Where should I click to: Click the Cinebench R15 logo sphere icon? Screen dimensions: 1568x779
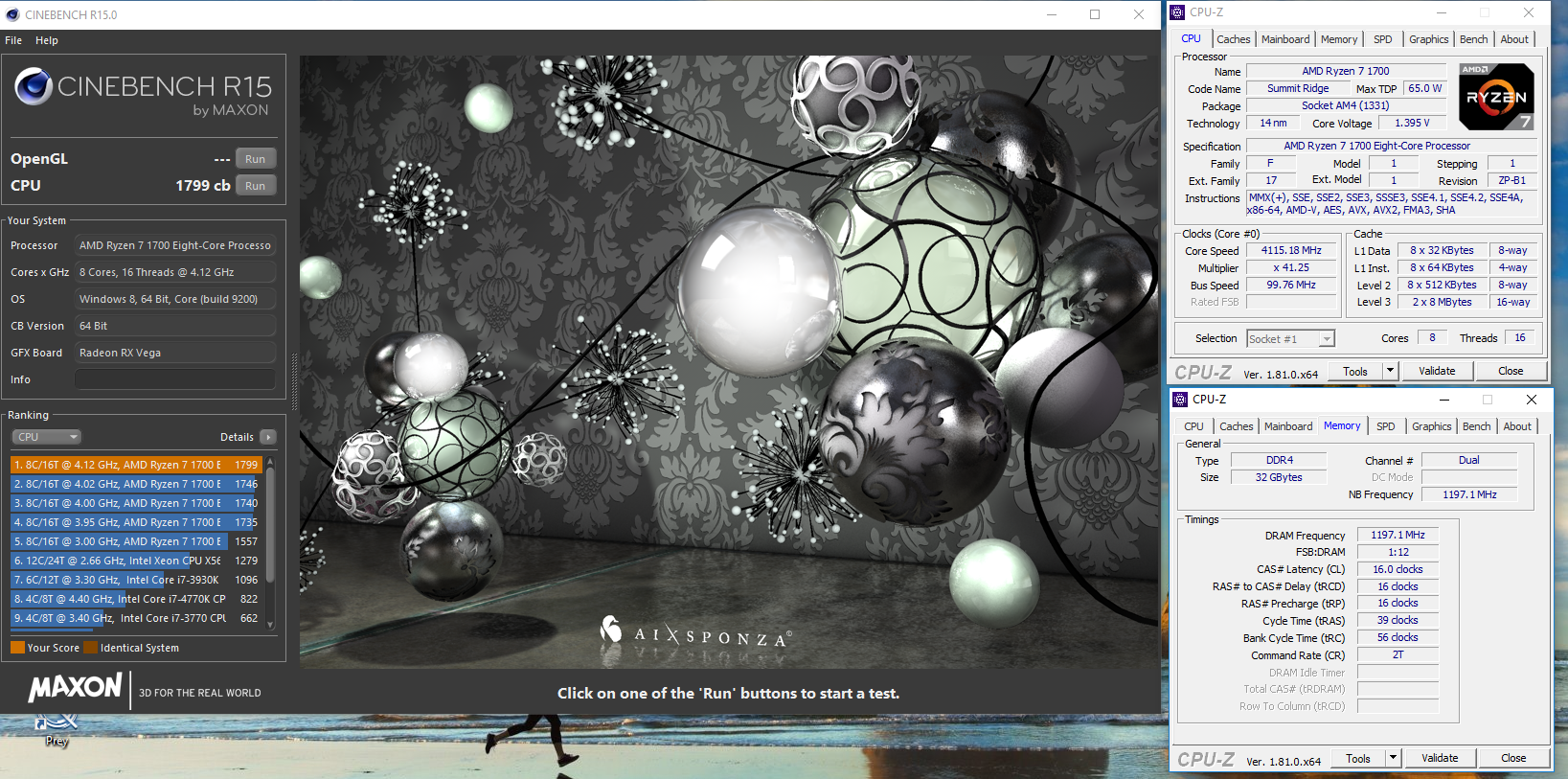[x=34, y=86]
